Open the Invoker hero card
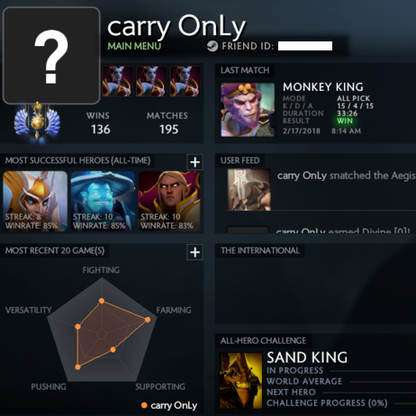Image resolution: width=416 pixels, height=416 pixels. pos(169,201)
